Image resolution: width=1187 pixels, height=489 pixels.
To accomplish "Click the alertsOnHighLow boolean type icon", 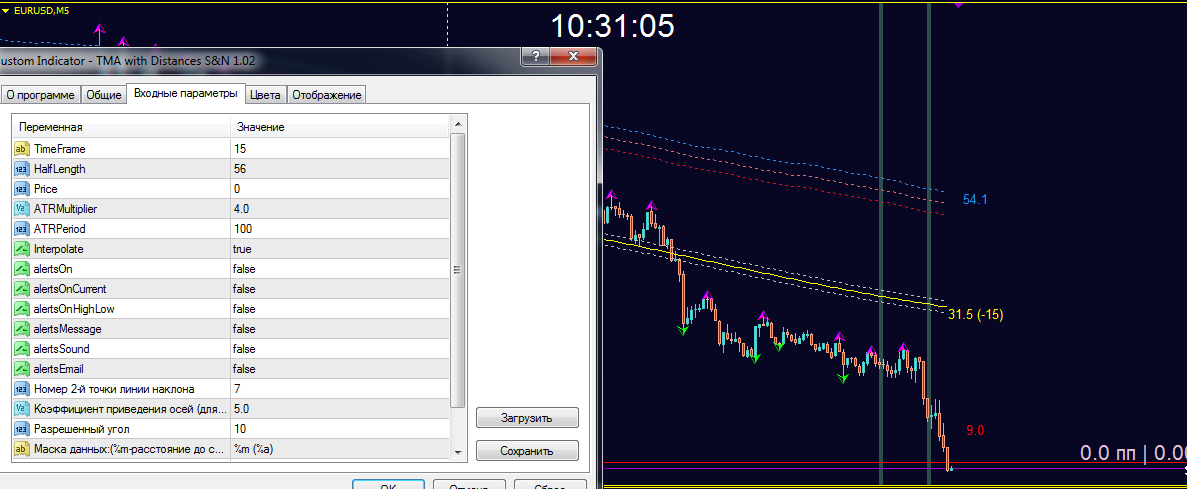I will pos(21,309).
